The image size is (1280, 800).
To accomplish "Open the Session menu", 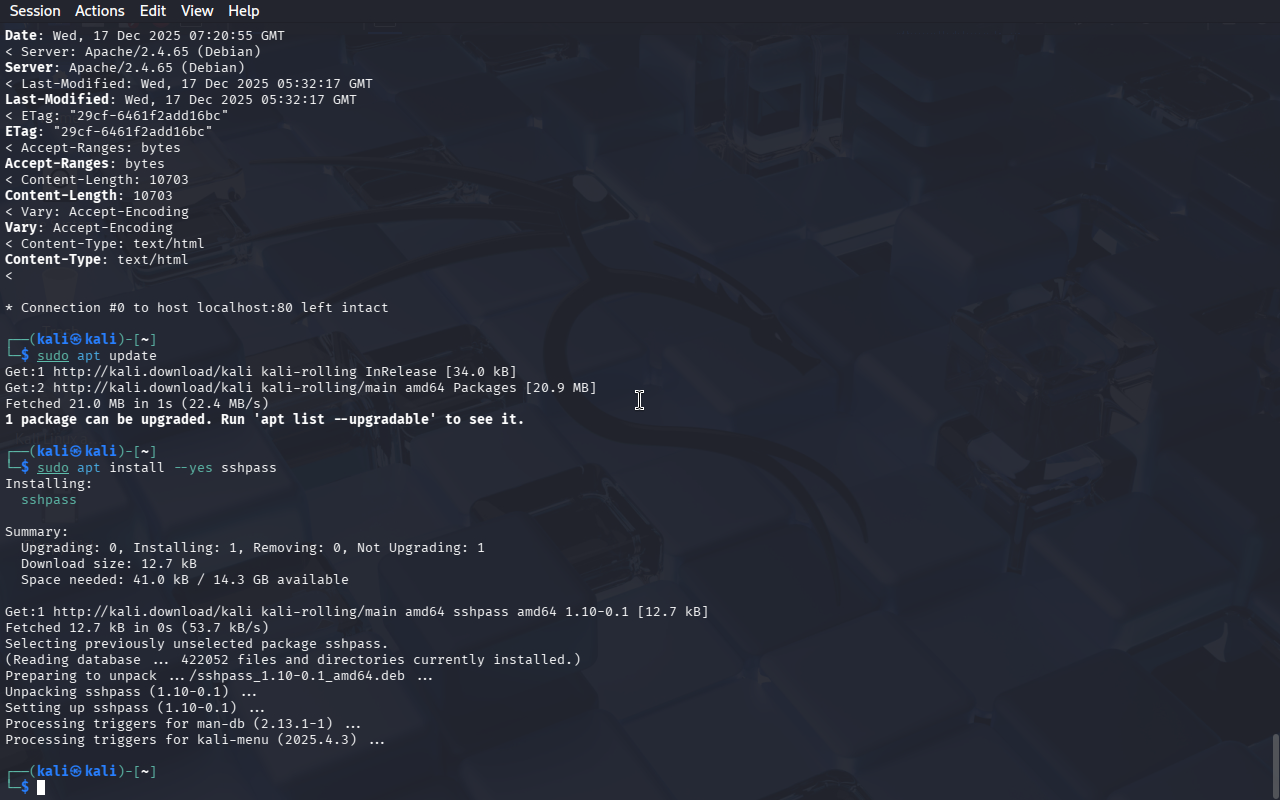I will coord(35,11).
